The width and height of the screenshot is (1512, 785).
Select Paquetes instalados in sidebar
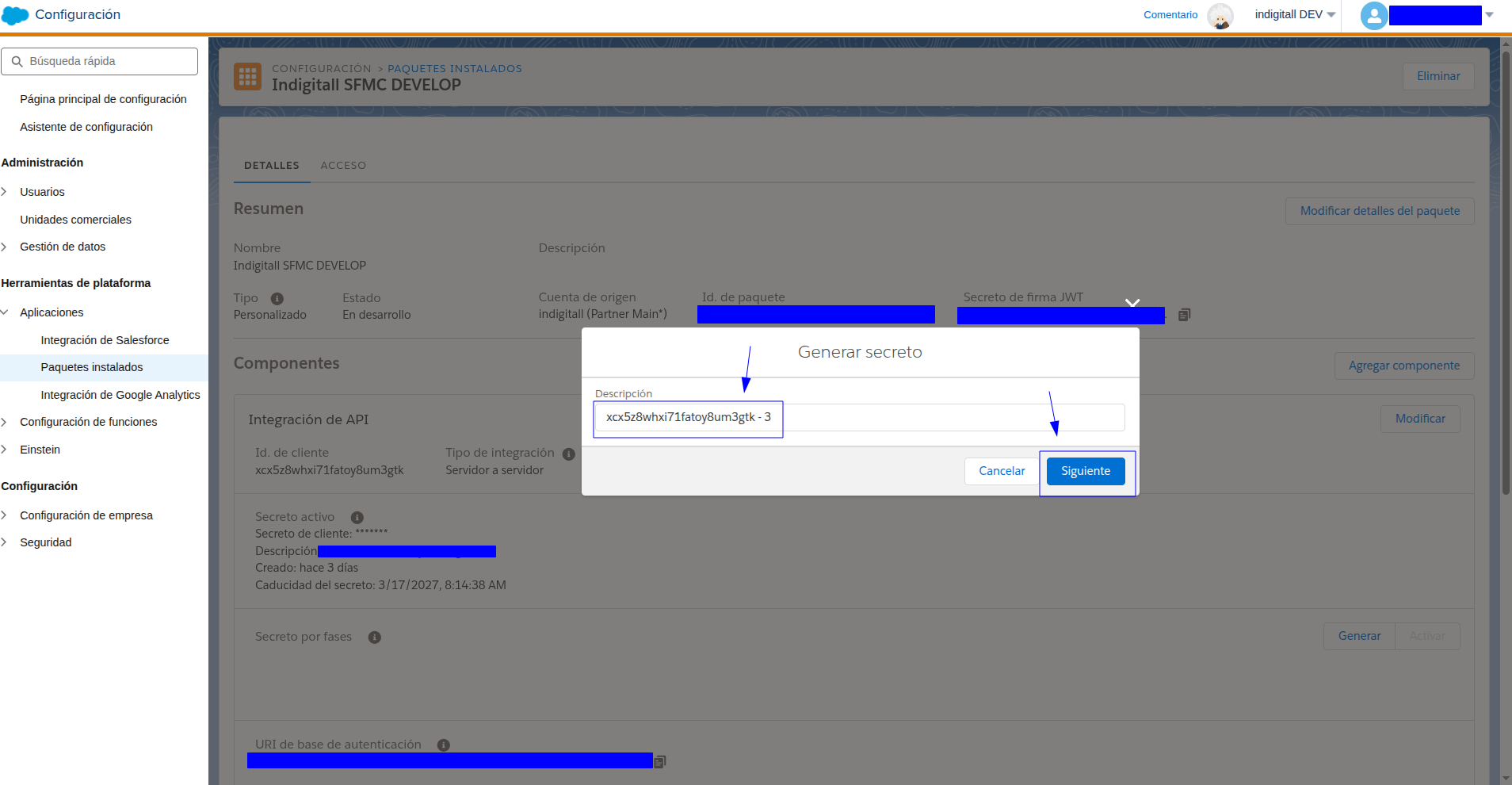coord(92,367)
